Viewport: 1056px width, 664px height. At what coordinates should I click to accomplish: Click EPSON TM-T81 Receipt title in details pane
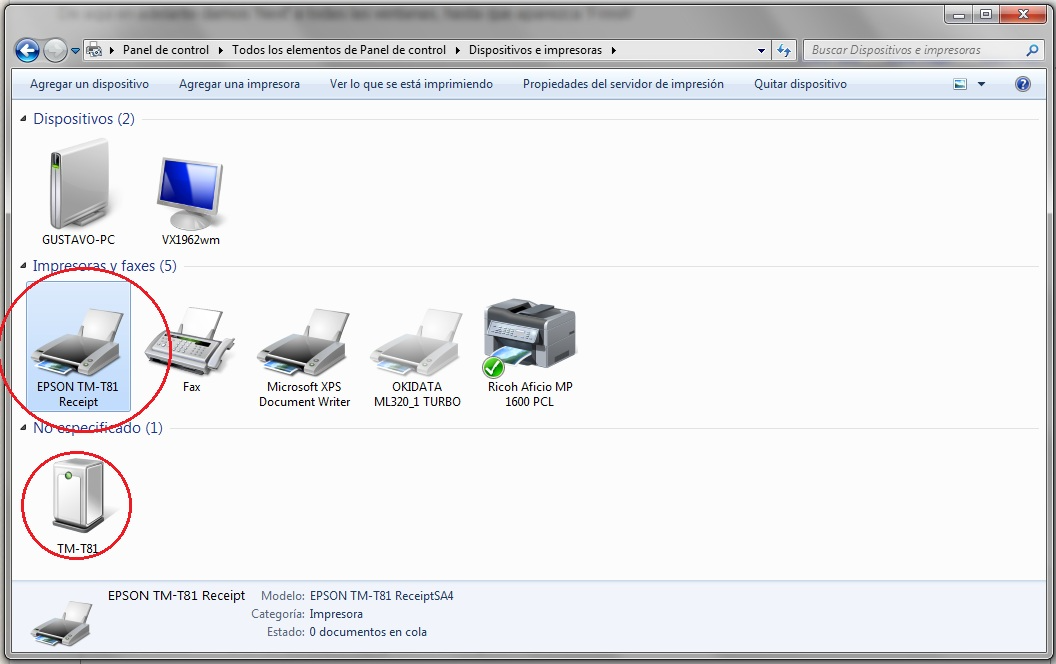coord(176,596)
